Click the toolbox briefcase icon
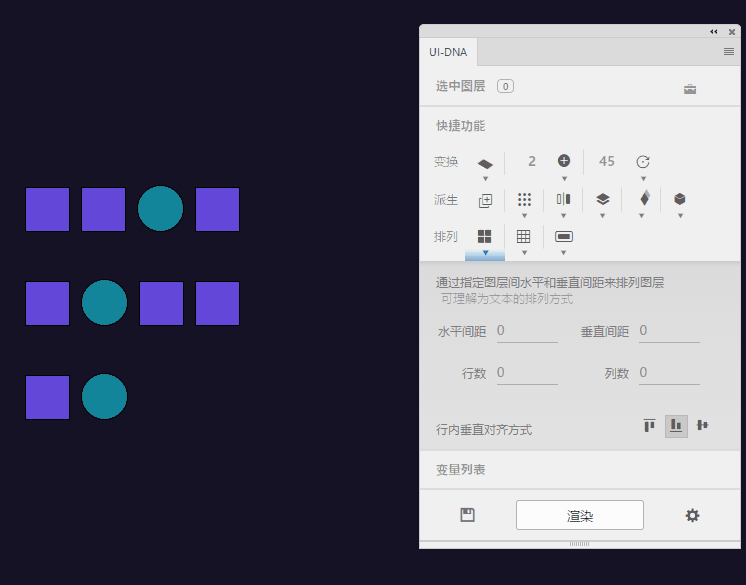The width and height of the screenshot is (746, 585). (690, 89)
